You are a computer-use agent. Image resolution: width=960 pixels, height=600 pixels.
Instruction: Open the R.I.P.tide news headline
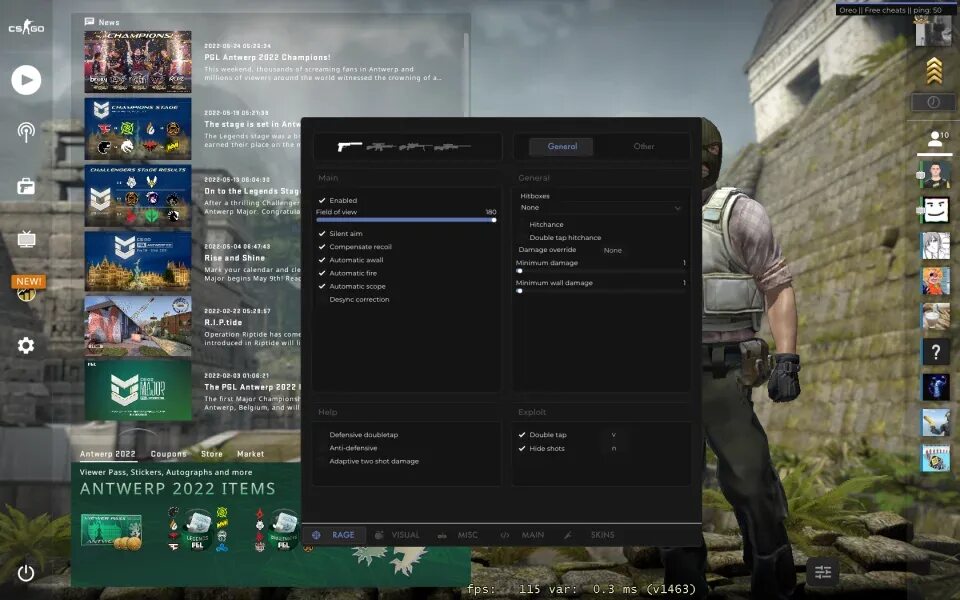pyautogui.click(x=223, y=322)
